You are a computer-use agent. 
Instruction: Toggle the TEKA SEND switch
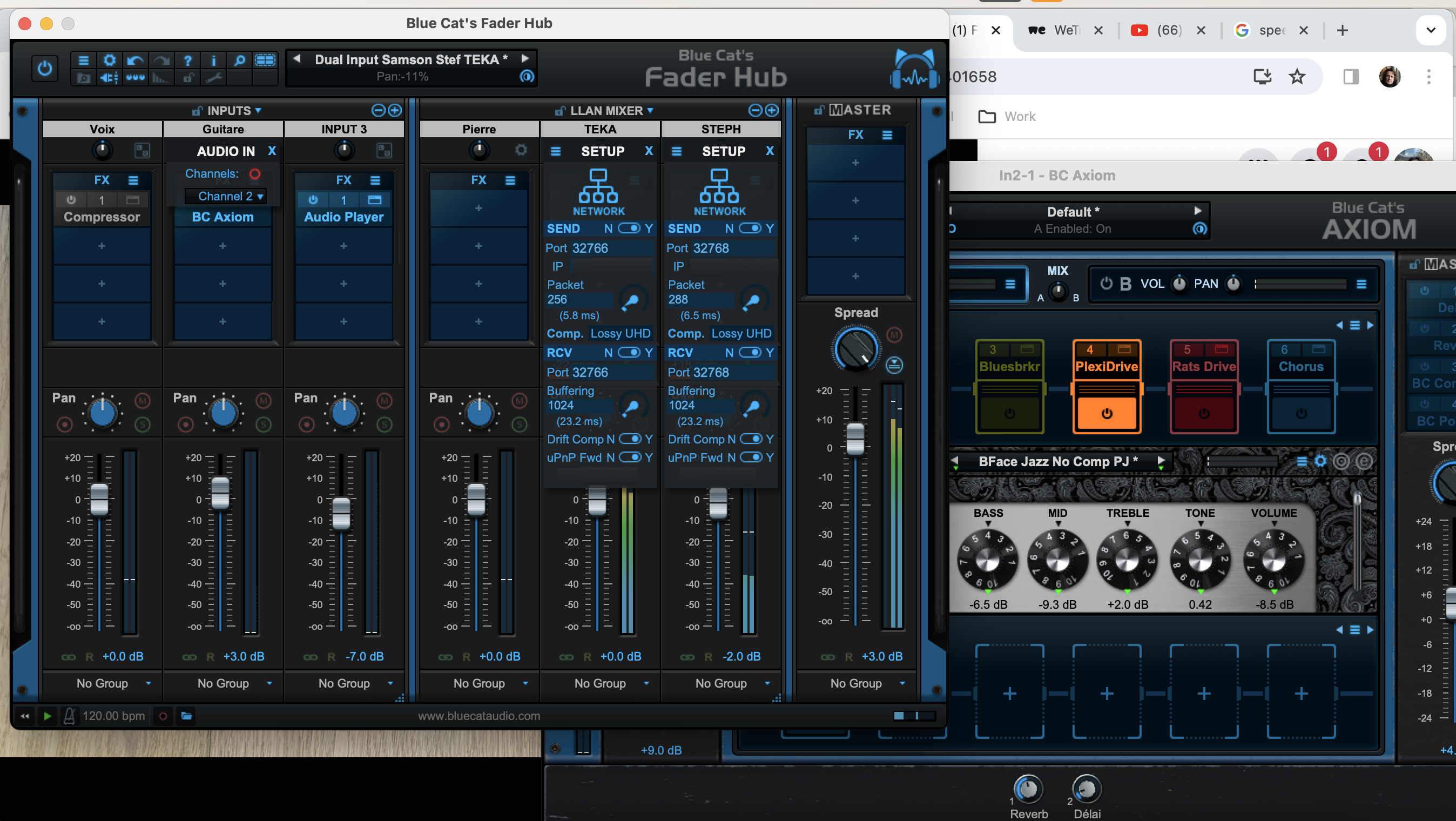(629, 228)
